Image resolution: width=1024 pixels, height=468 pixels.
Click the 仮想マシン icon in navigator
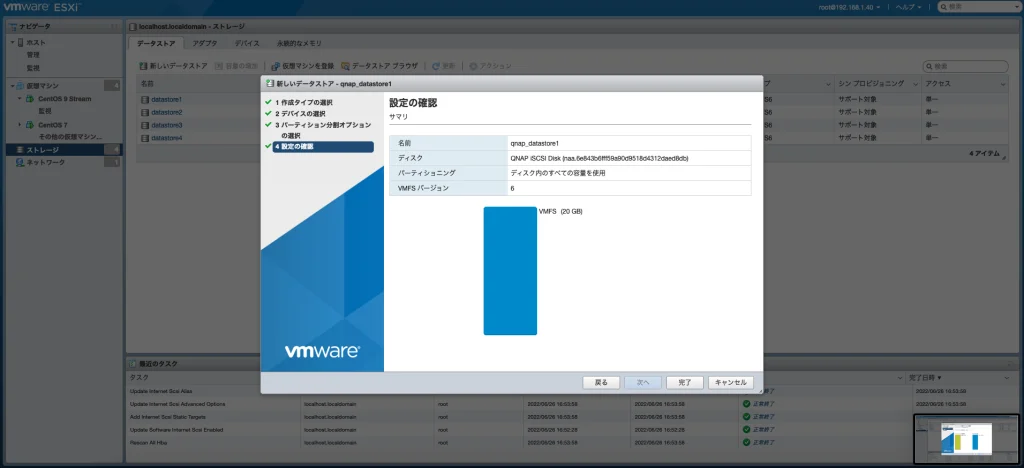point(20,86)
